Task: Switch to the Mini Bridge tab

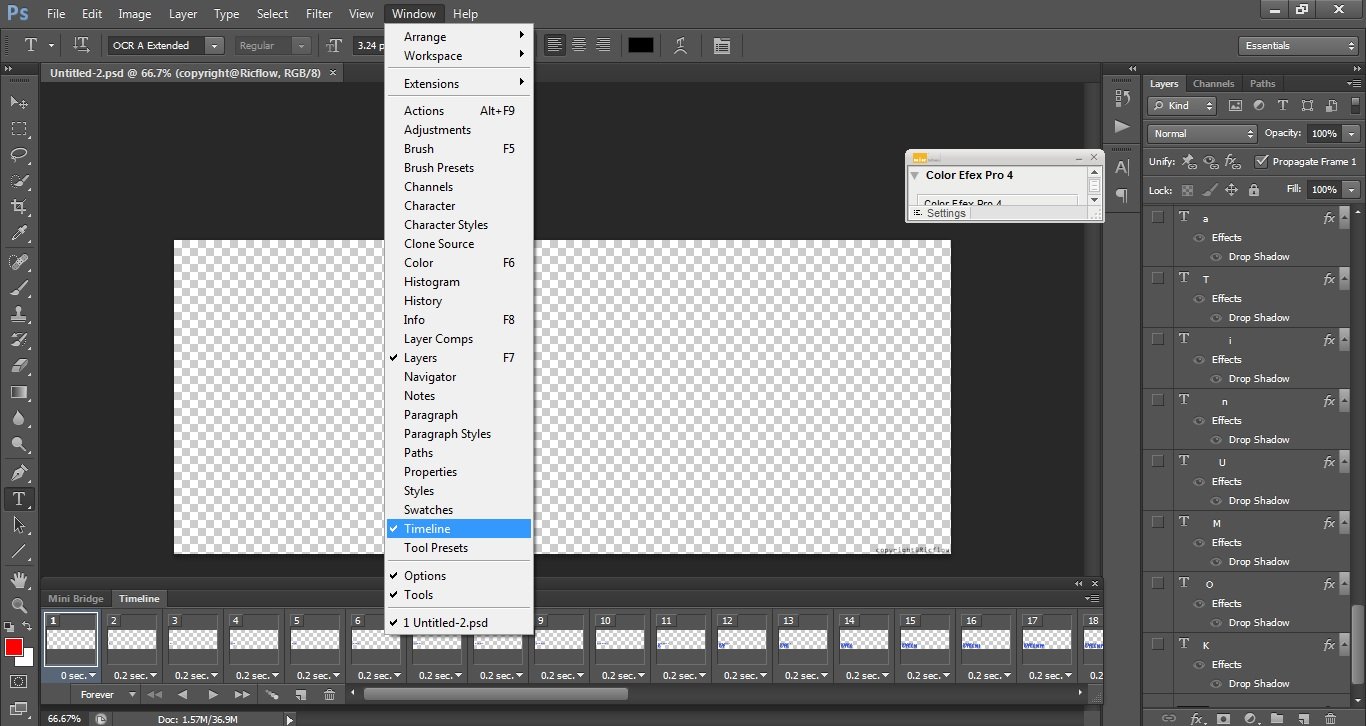Action: point(76,598)
